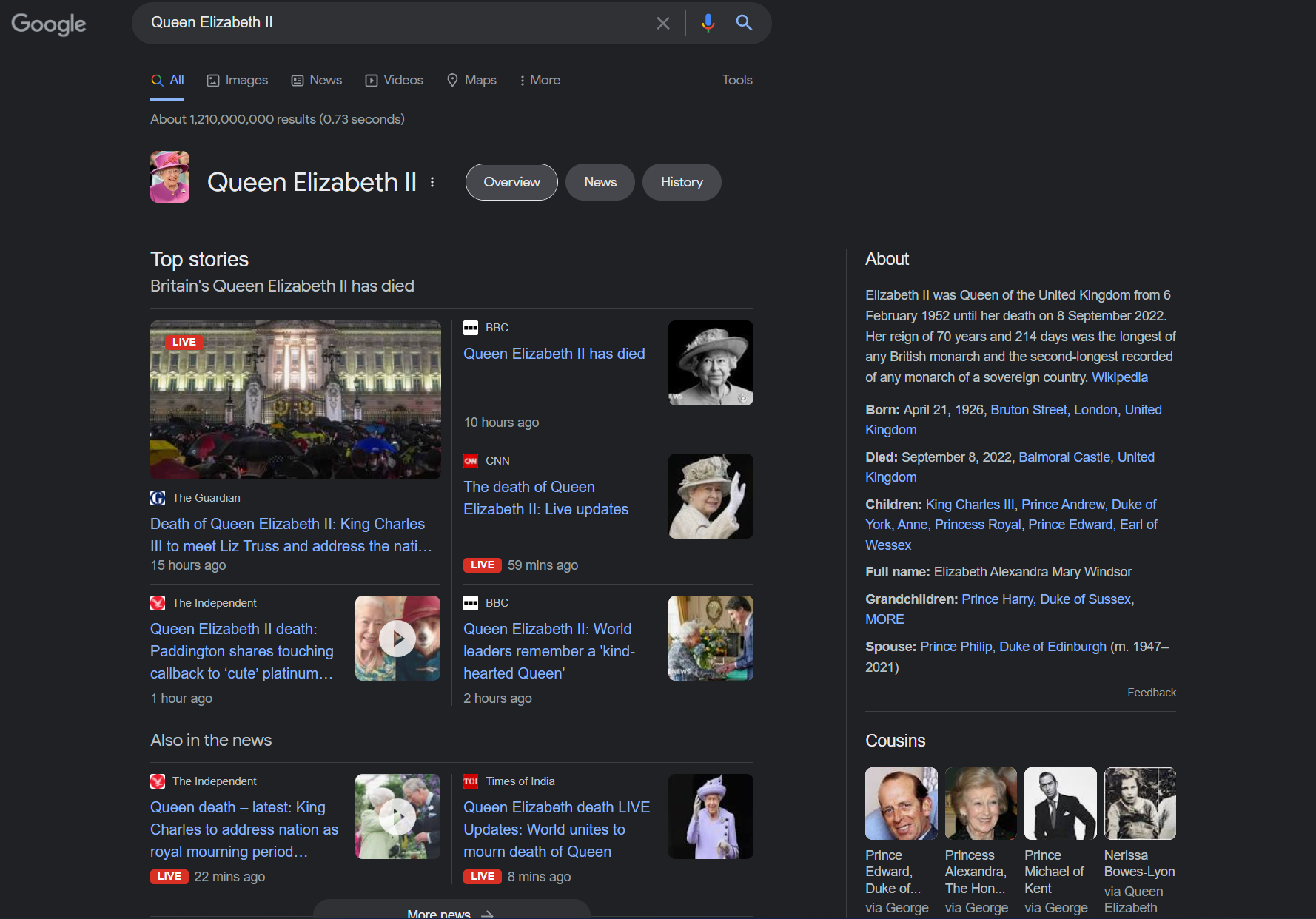Open the three-dot menu beside Queen Elizabeth II
Screen dimensions: 1316x919
coord(432,182)
